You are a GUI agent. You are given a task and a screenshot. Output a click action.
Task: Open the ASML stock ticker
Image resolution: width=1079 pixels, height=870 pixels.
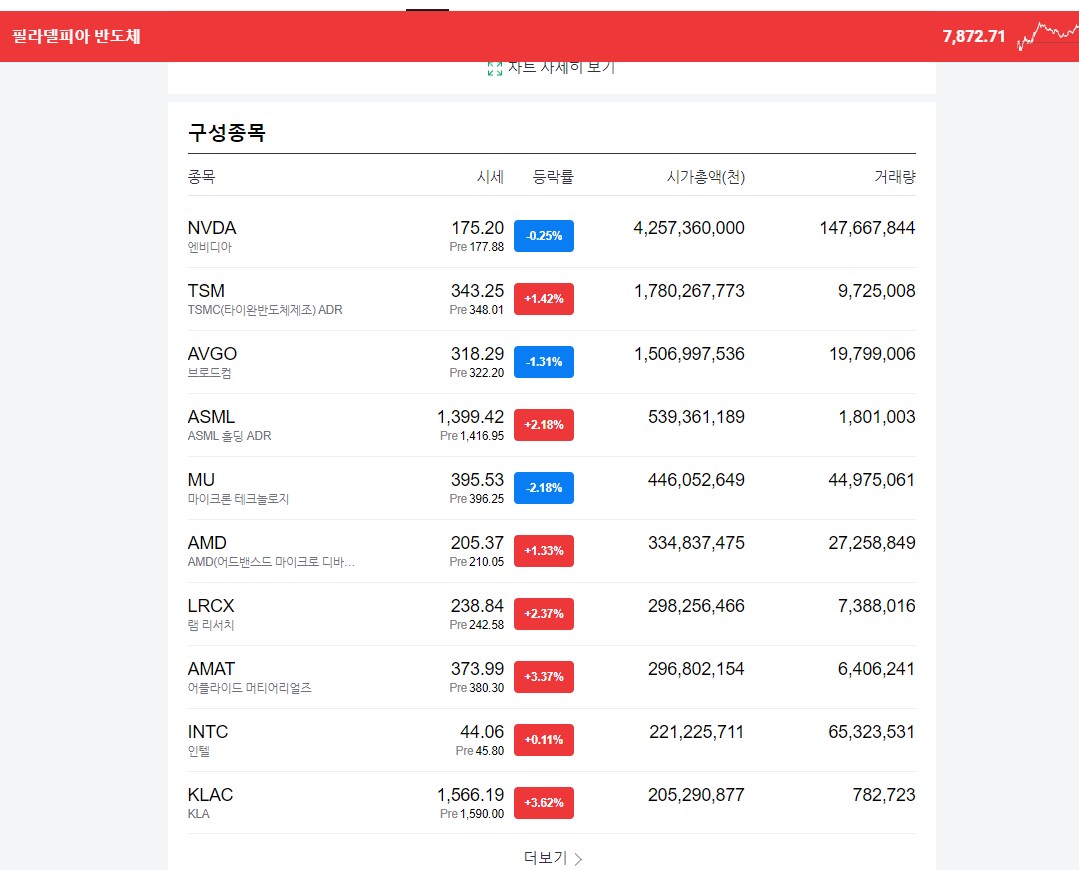click(x=211, y=416)
